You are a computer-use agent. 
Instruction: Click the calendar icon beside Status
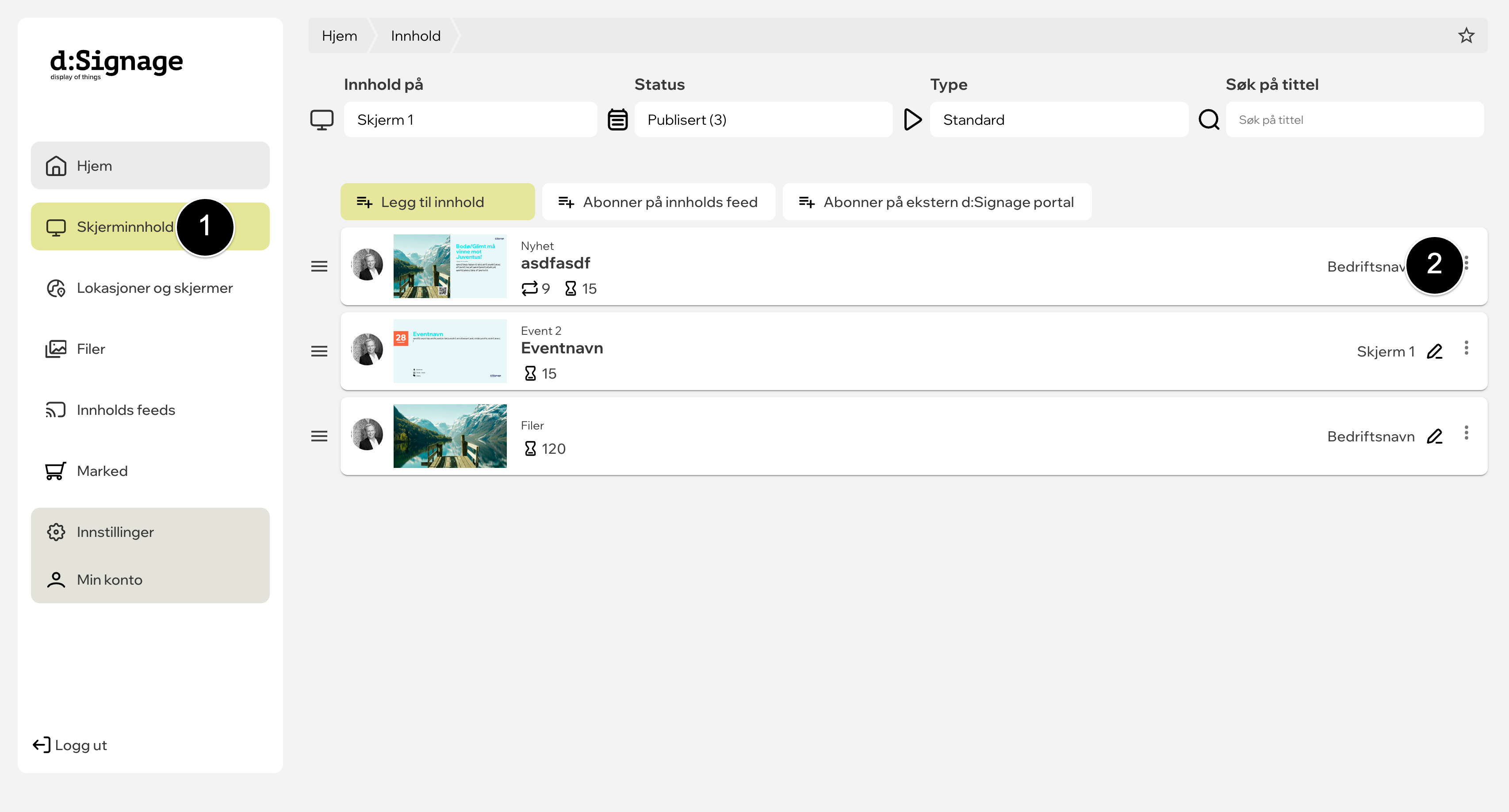click(x=617, y=119)
